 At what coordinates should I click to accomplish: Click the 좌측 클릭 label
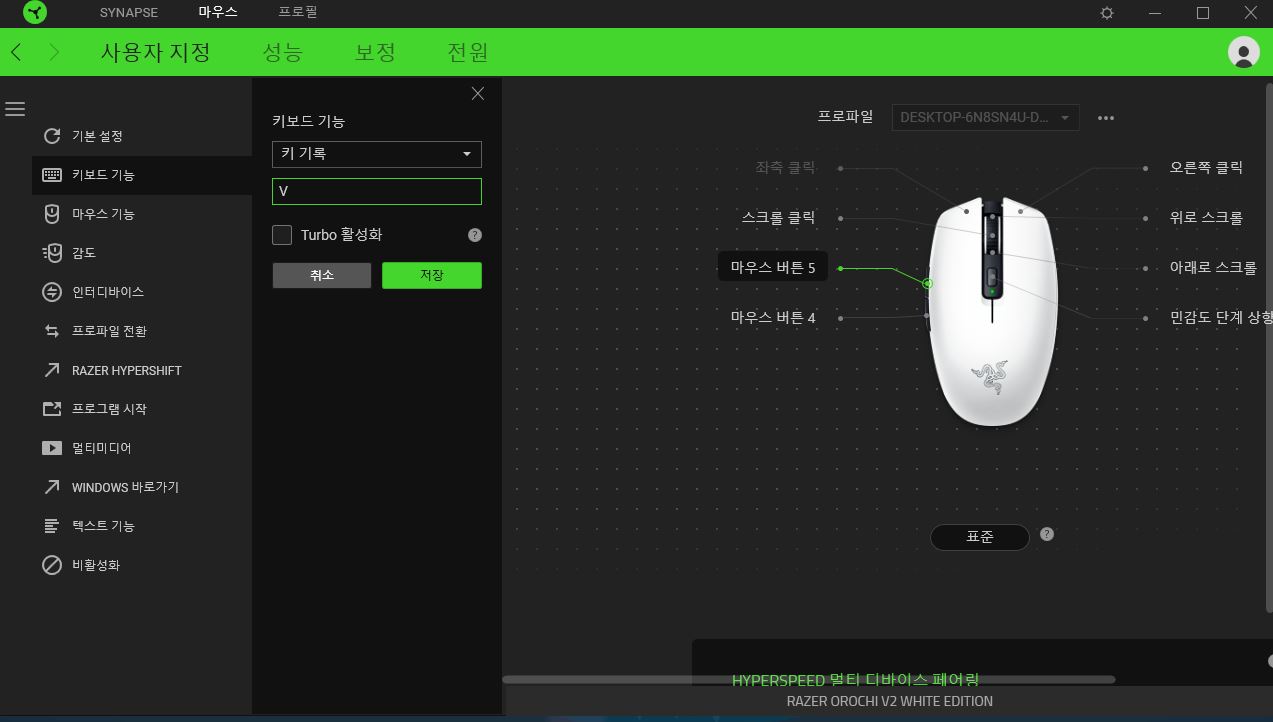coord(785,167)
